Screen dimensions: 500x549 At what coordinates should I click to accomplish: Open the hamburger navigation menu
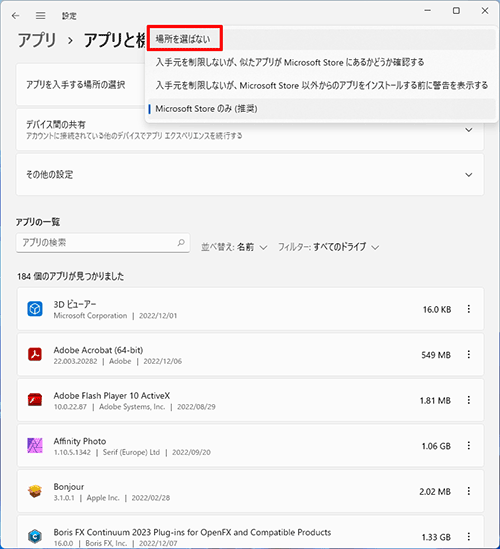[x=41, y=16]
